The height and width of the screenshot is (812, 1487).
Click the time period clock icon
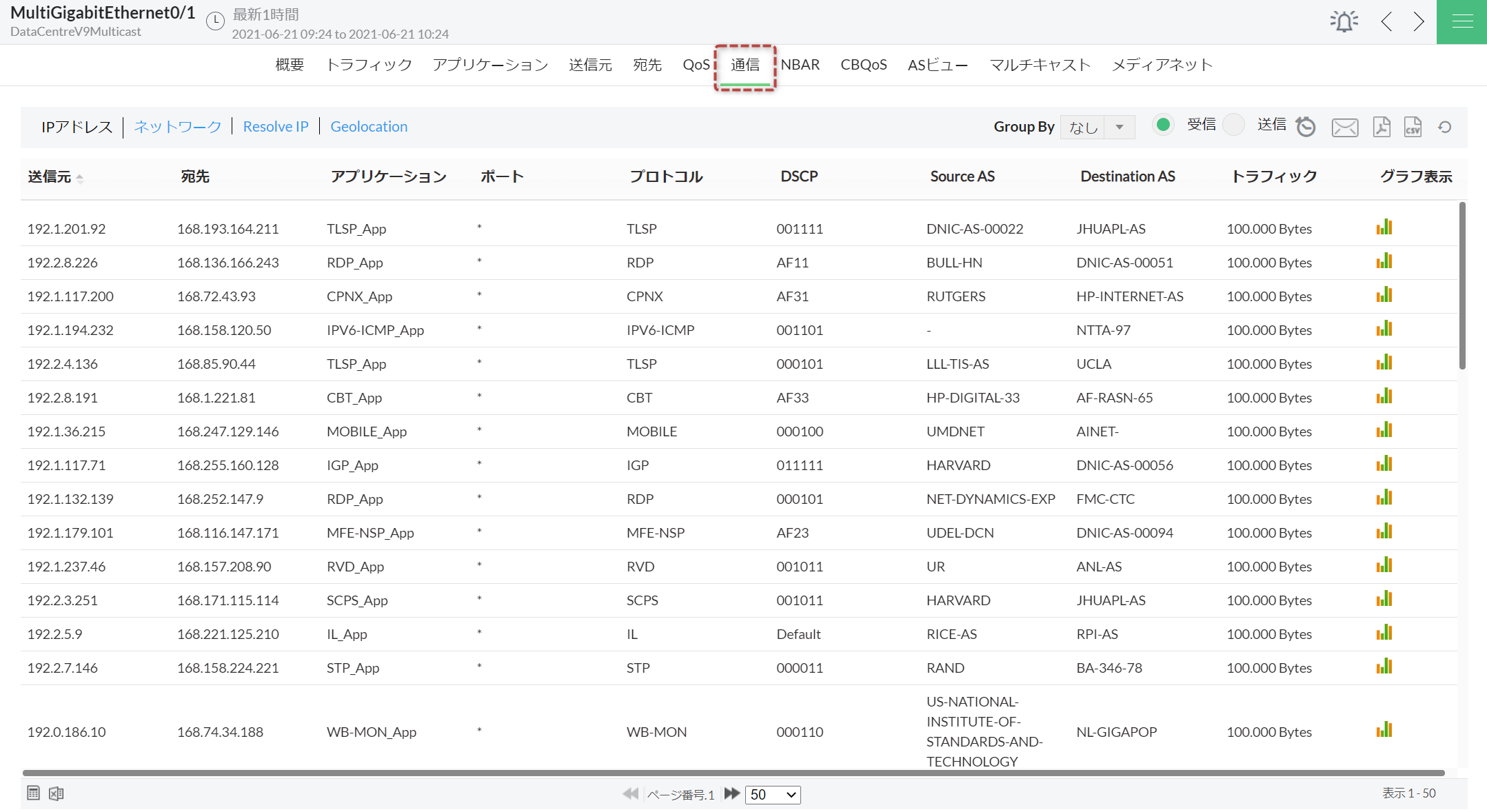[x=216, y=21]
